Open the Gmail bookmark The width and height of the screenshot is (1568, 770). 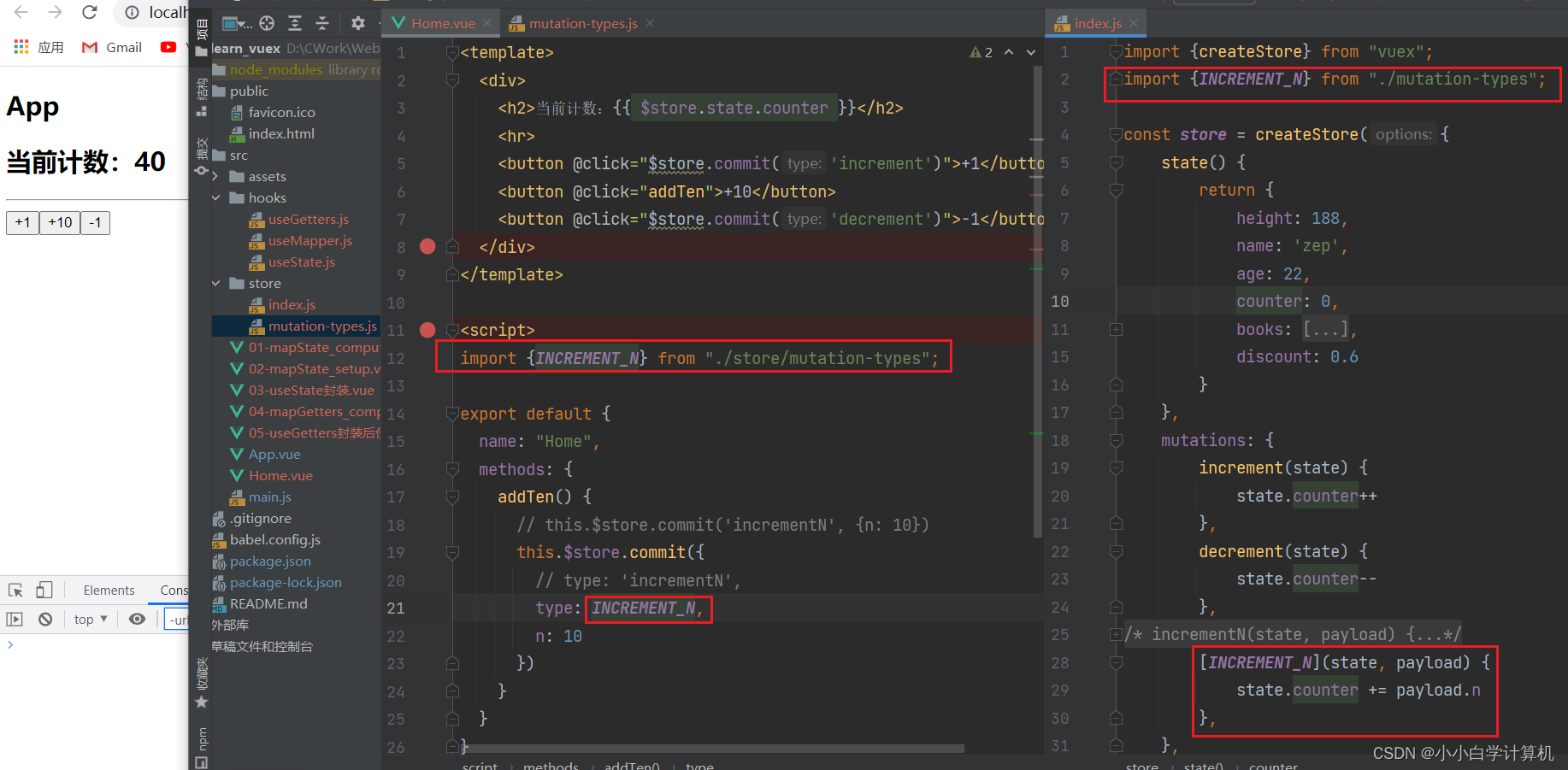tap(112, 47)
